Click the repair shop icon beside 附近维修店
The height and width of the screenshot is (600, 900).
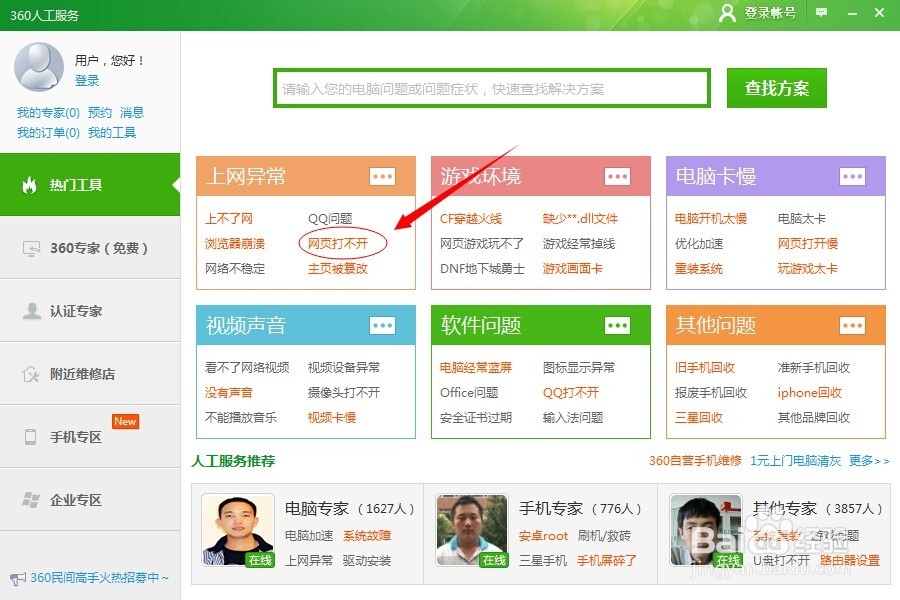30,374
